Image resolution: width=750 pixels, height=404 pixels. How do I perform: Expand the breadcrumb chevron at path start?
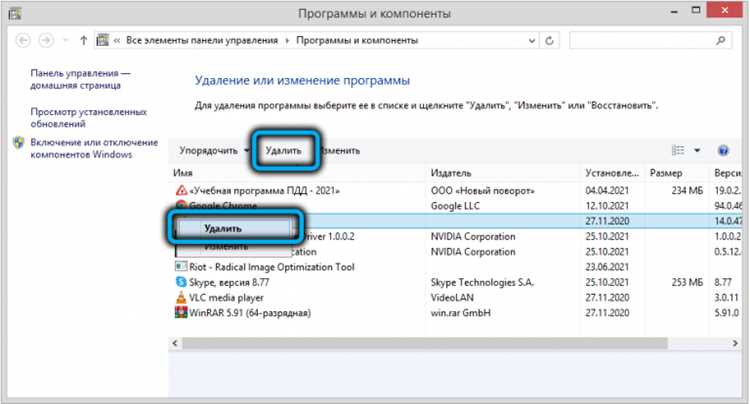pyautogui.click(x=117, y=41)
